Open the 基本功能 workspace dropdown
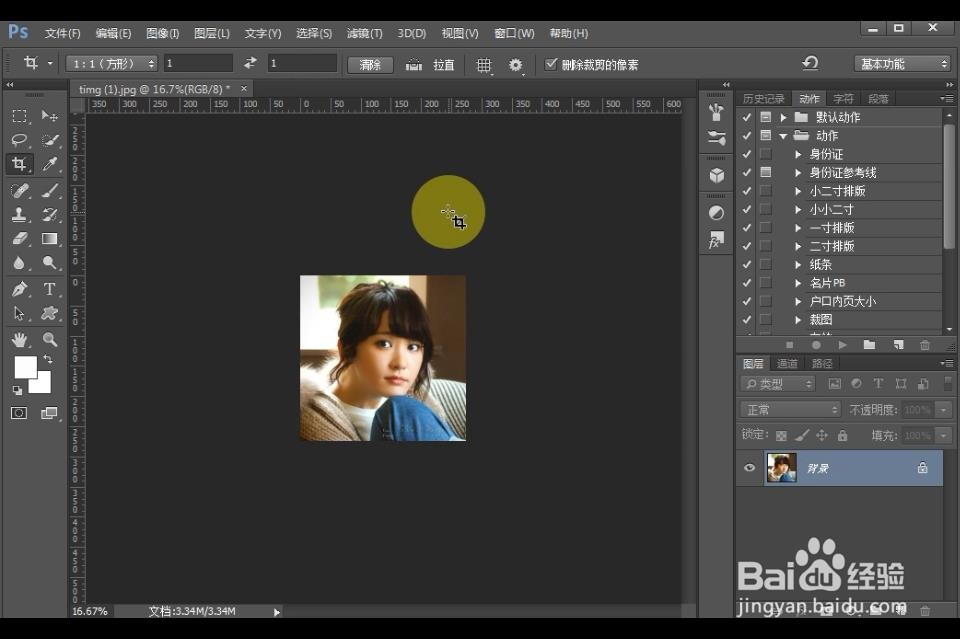This screenshot has width=960, height=639. 902,64
